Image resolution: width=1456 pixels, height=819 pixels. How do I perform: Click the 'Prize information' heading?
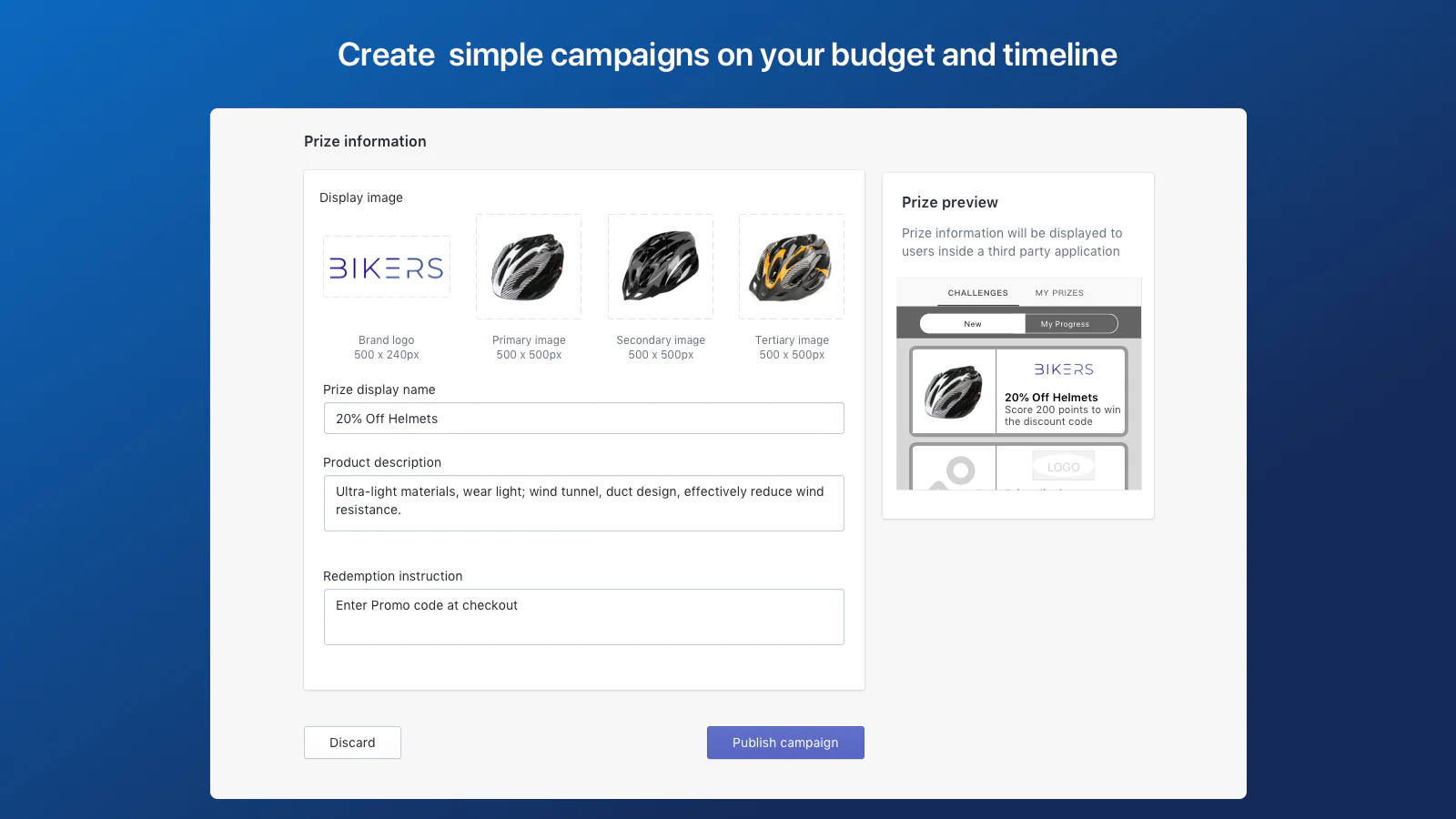[365, 141]
